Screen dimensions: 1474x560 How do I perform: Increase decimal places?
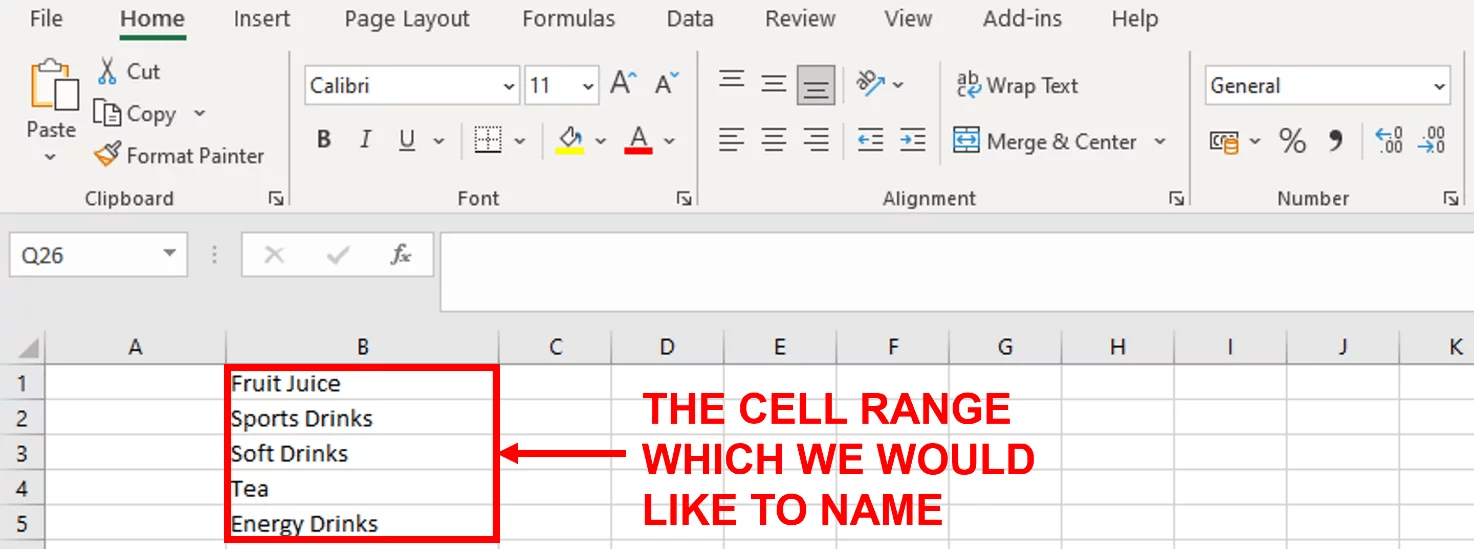click(1389, 140)
